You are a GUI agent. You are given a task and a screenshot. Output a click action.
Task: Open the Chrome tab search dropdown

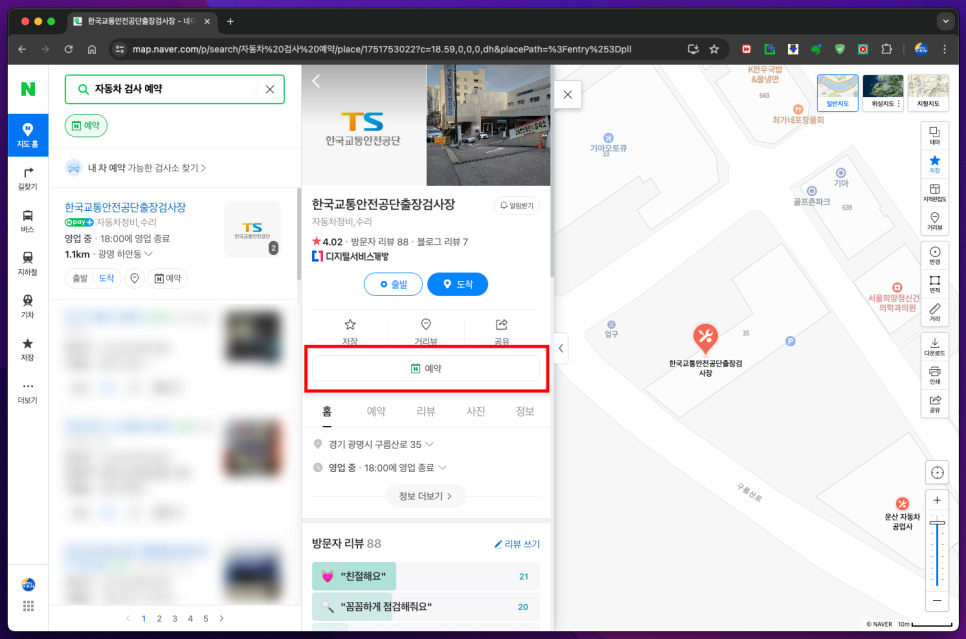(945, 21)
